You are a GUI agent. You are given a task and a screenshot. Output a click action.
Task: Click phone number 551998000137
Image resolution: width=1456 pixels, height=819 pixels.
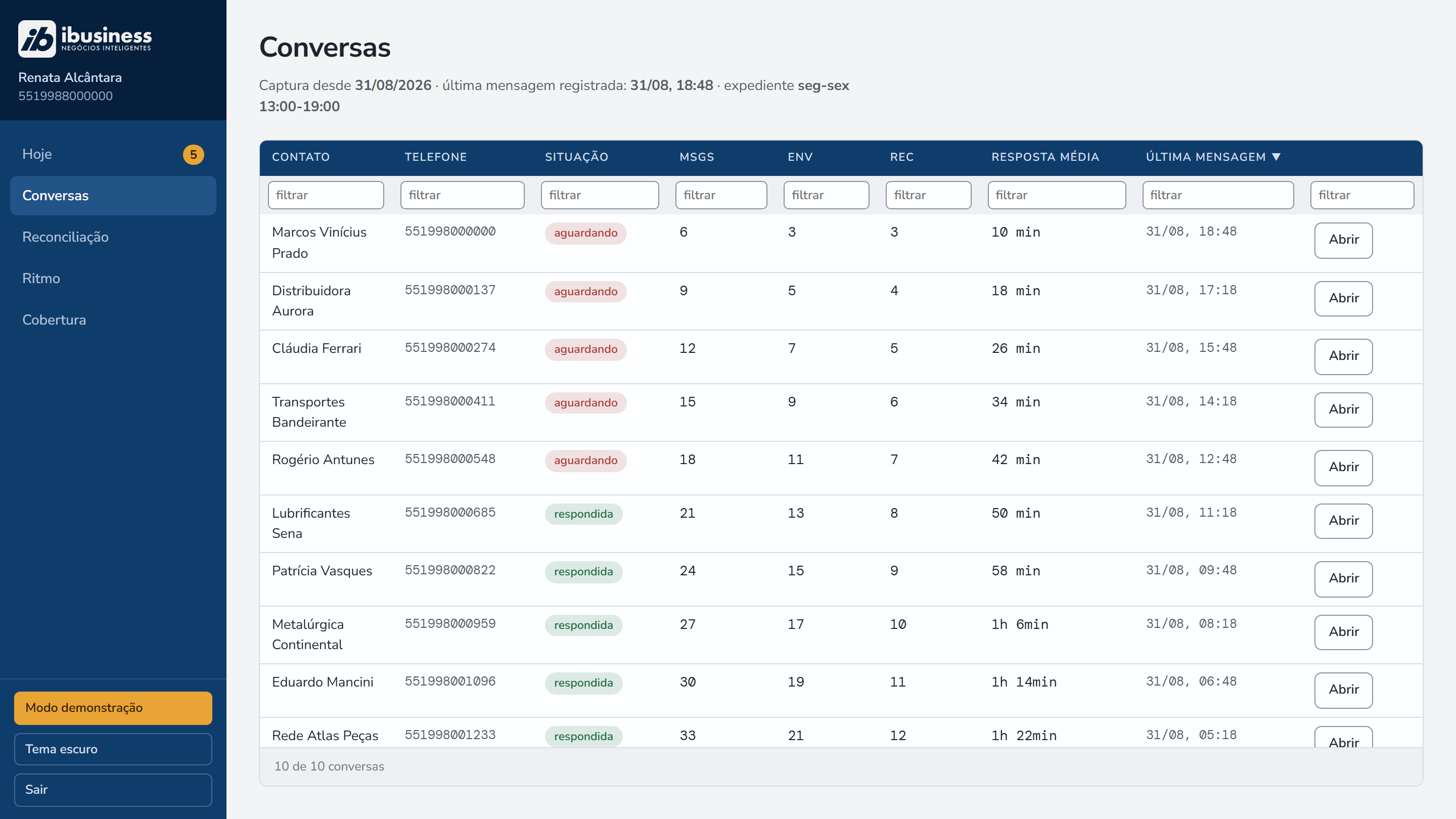pos(450,290)
